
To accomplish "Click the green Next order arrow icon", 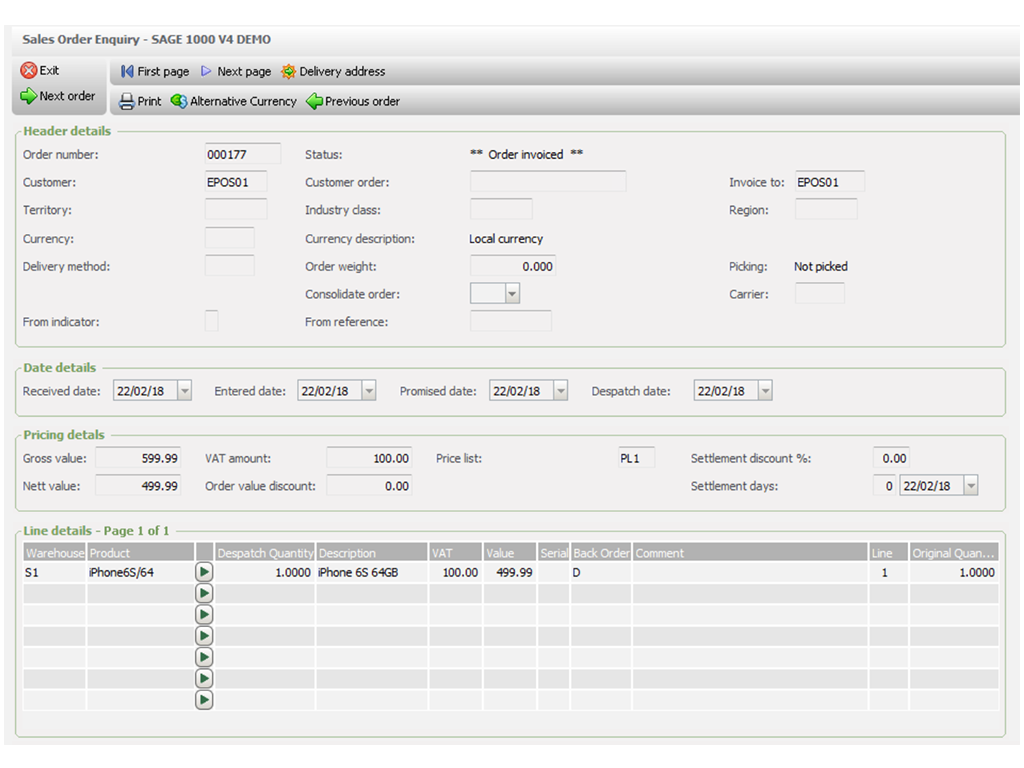I will (29, 96).
